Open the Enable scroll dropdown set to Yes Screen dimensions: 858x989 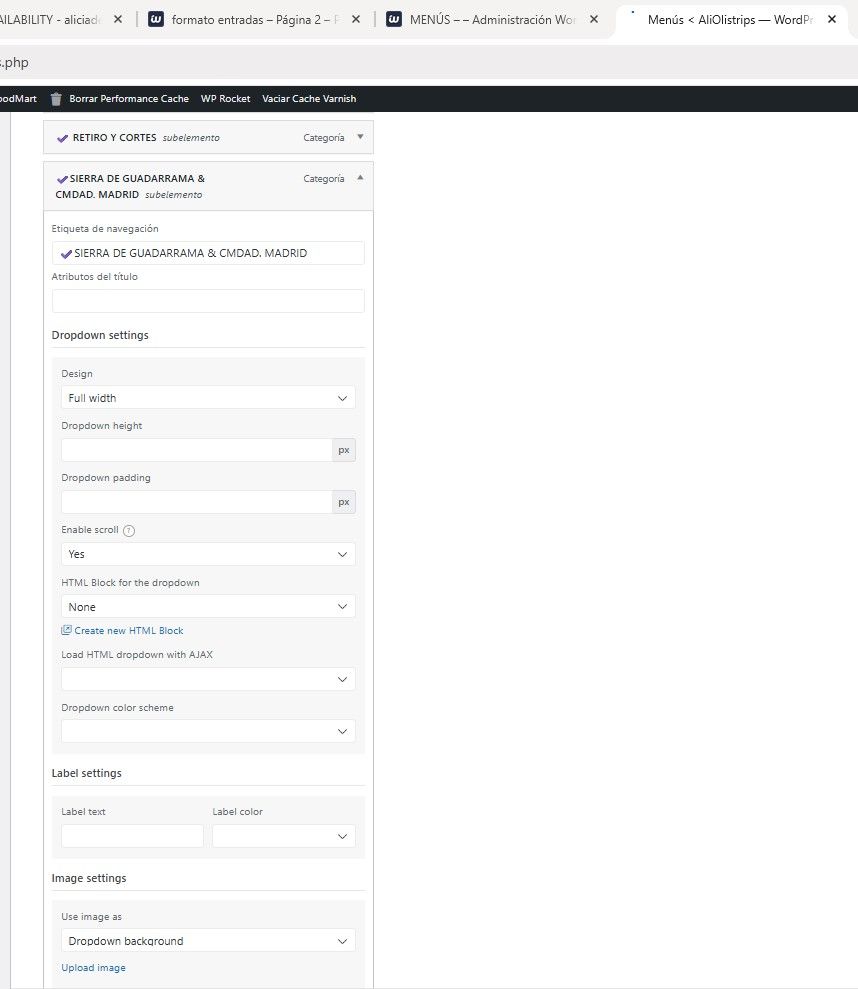(208, 554)
